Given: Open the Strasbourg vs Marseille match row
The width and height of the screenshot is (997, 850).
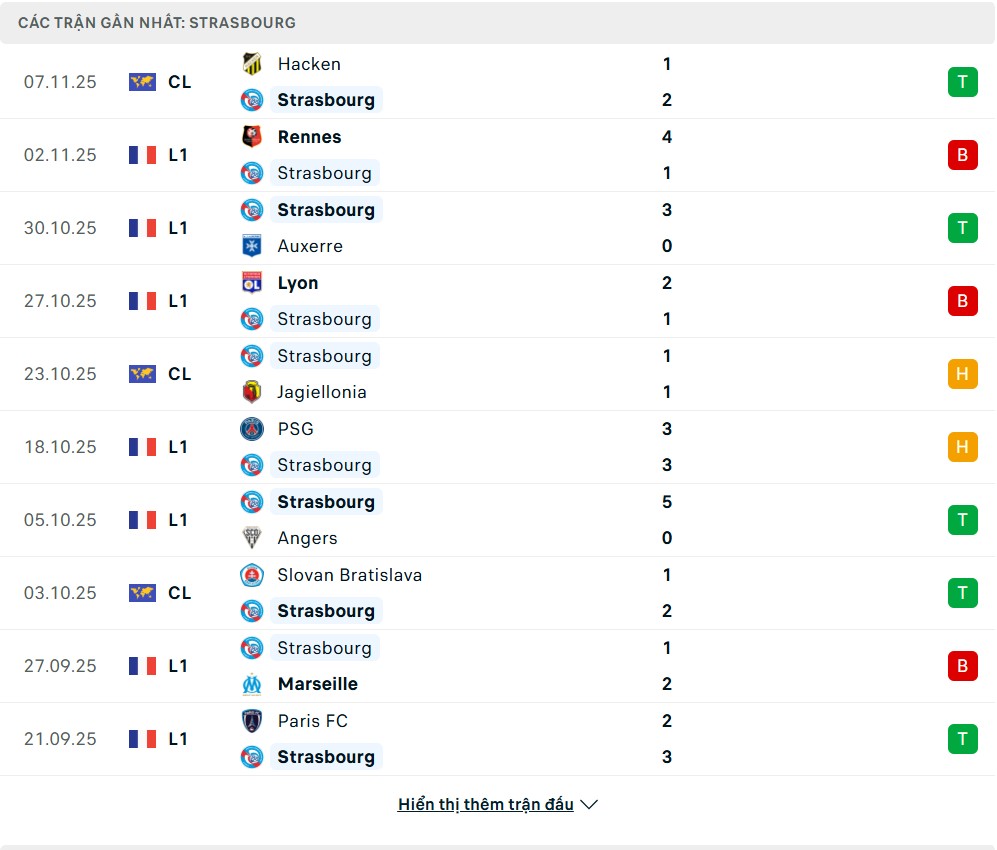Looking at the screenshot, I should [498, 666].
